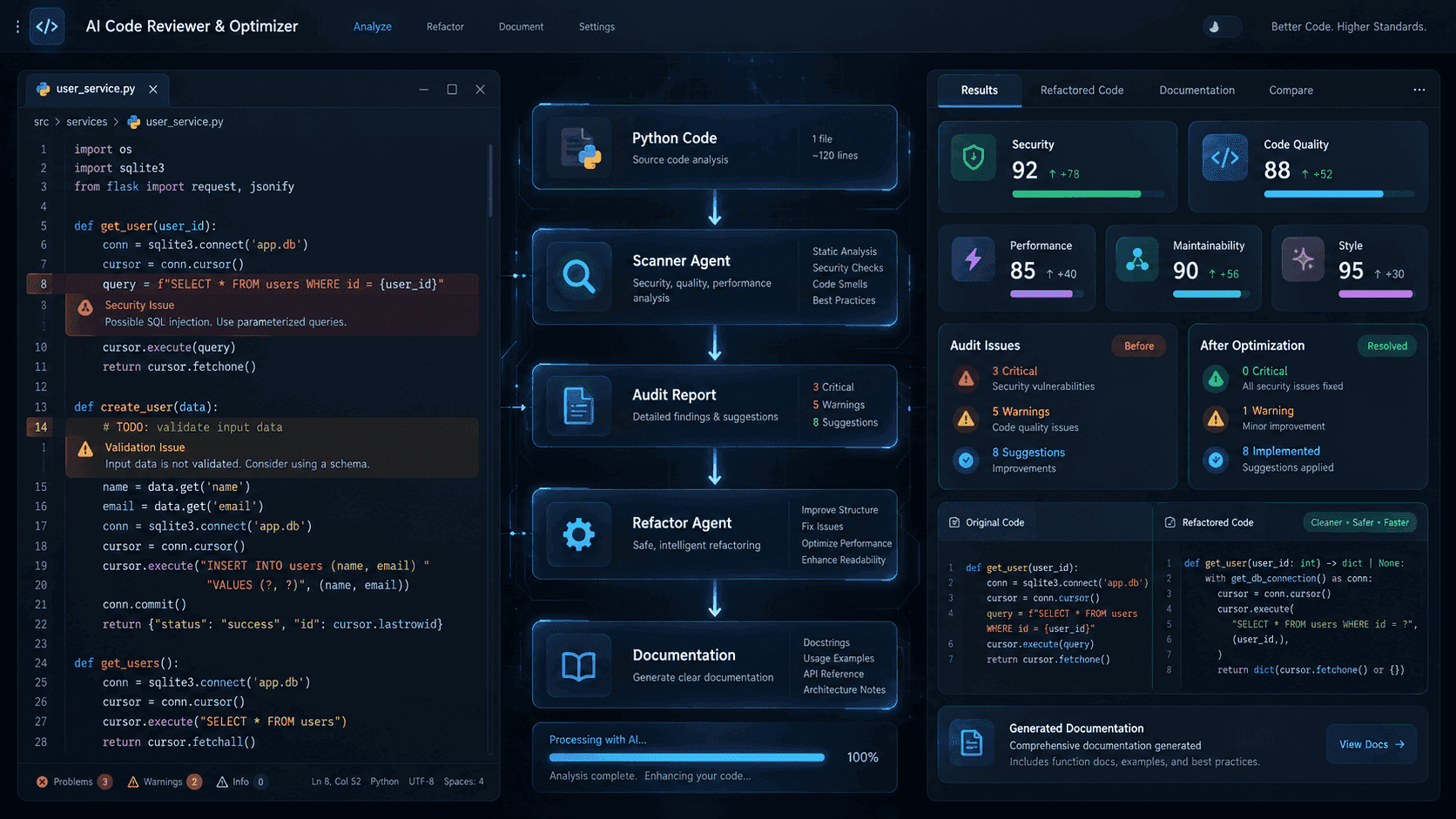Screen dimensions: 1456x819
Task: Click the Python language indicator in status bar
Action: 384,782
